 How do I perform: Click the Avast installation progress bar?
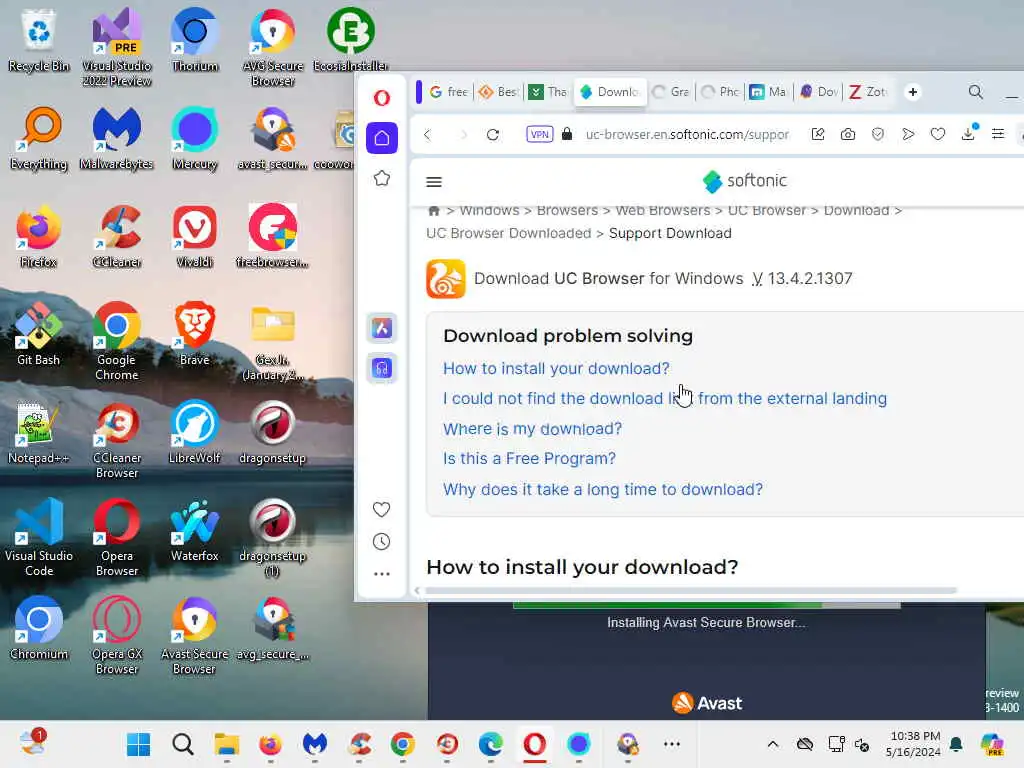pos(707,605)
